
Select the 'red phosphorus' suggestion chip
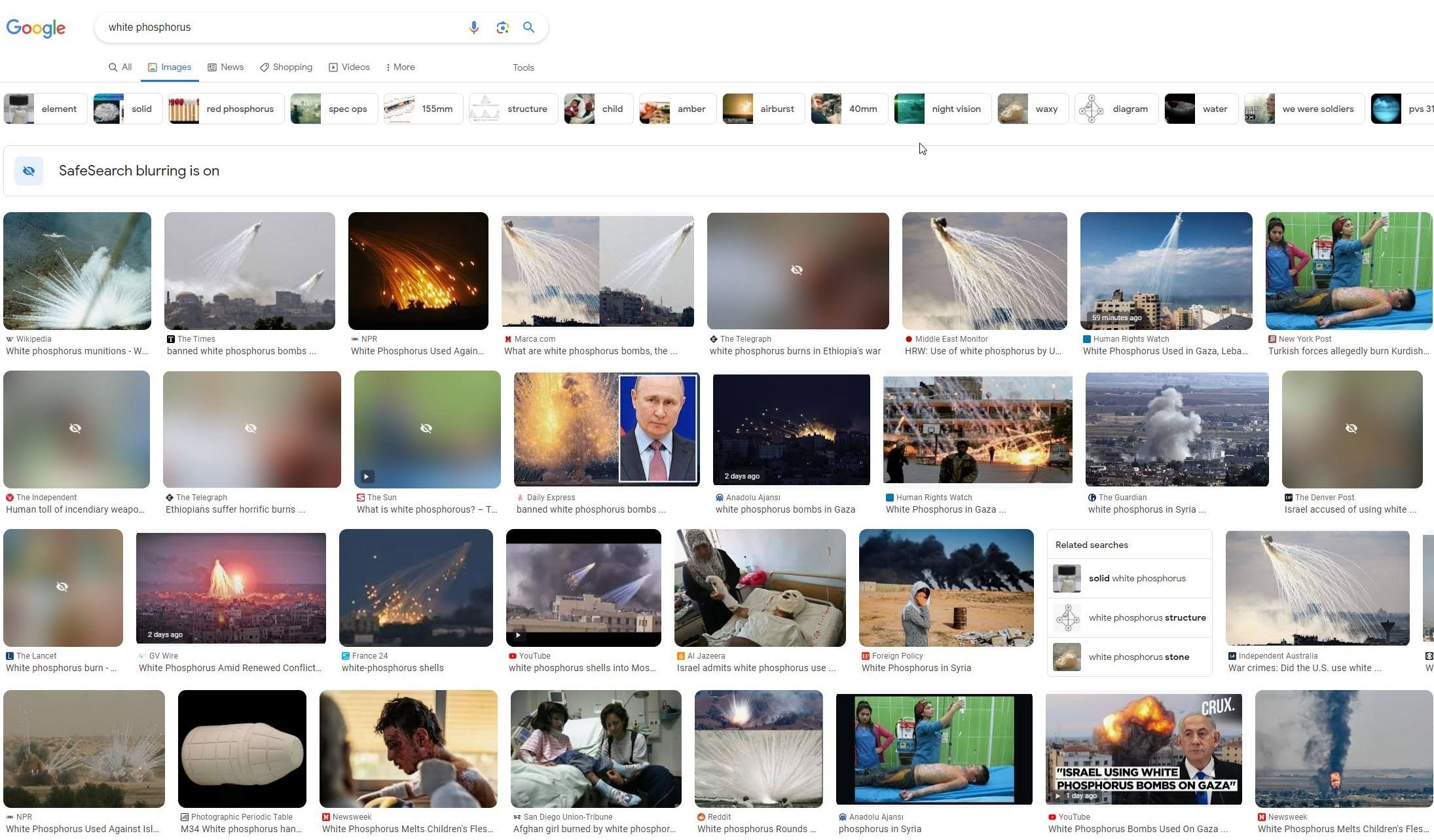point(226,109)
